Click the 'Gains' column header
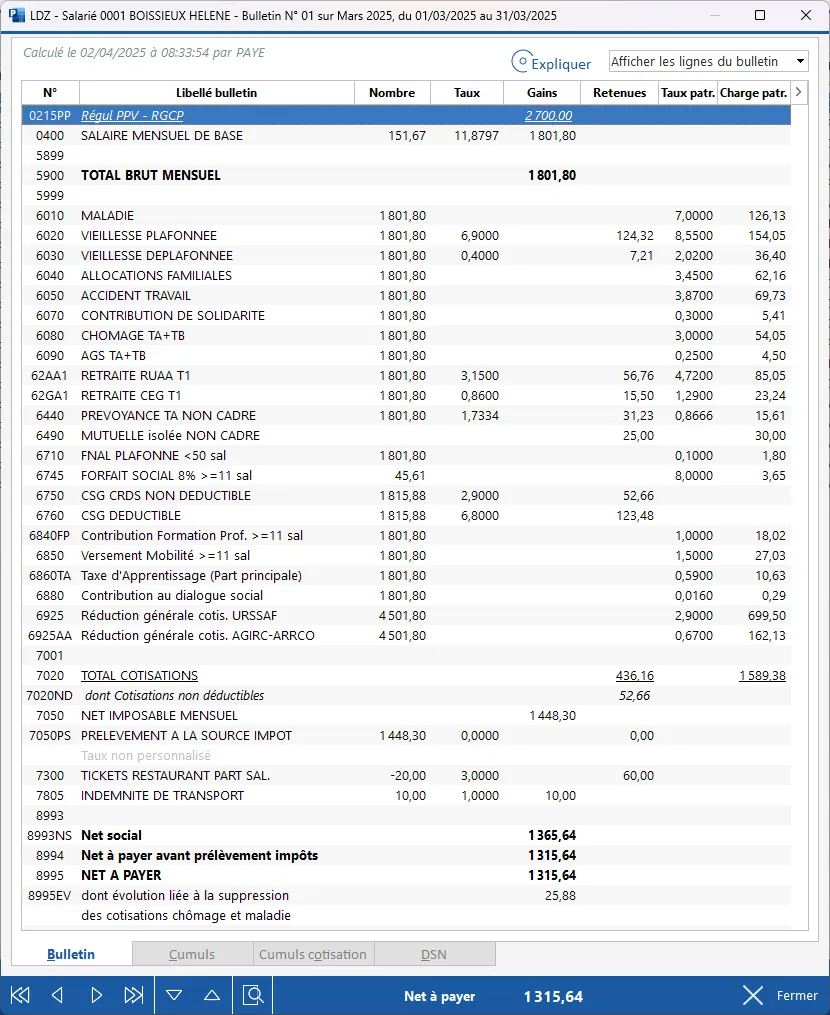 click(542, 93)
